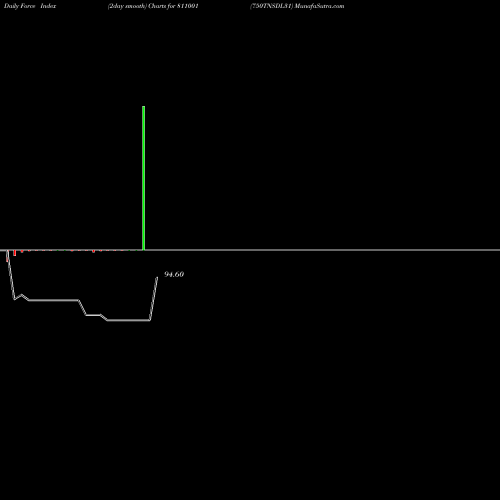Click the 94.60 value label
The image size is (500, 500).
point(174,274)
